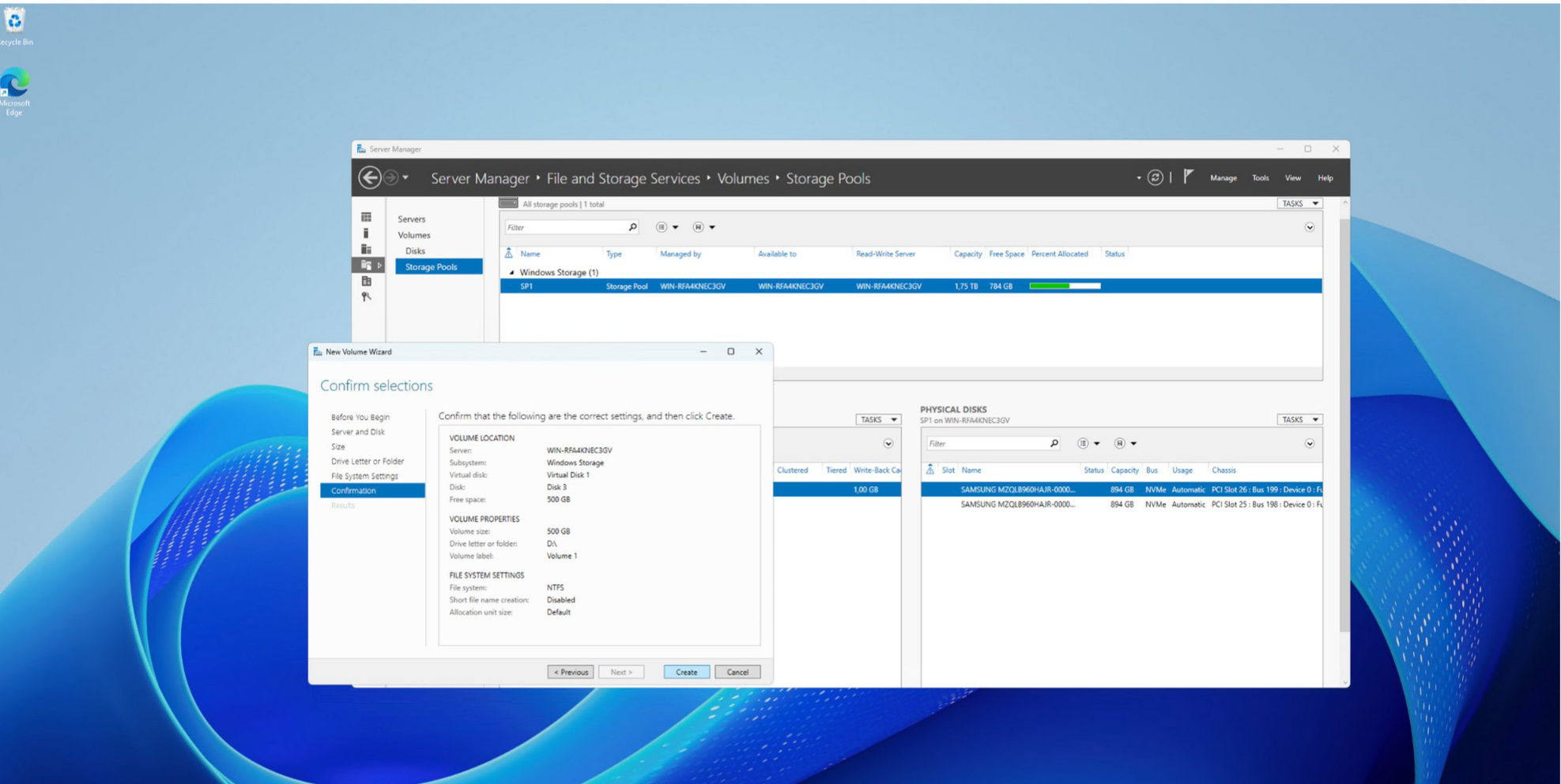Click the back navigation arrow in Server Manager
Image resolution: width=1561 pixels, height=784 pixels.
pos(369,178)
